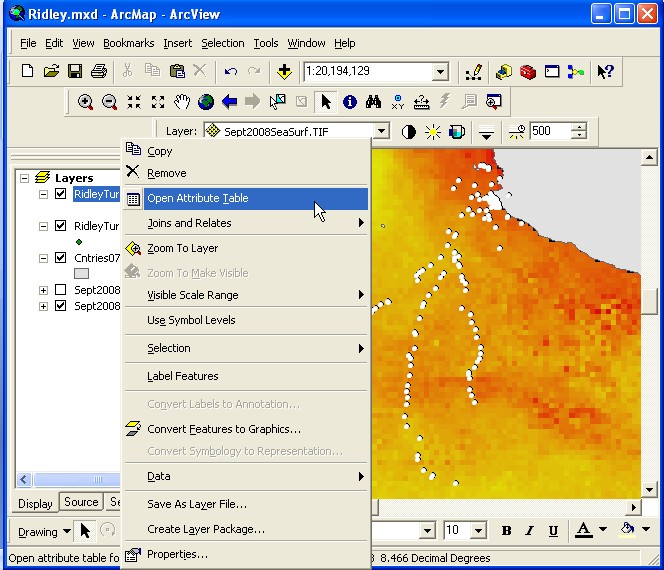Open the map scale dropdown

pyautogui.click(x=440, y=72)
